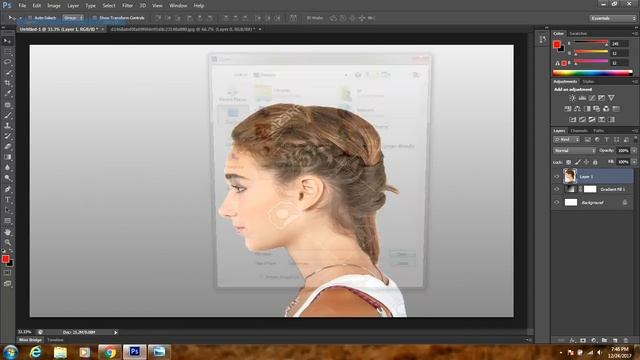Open the Color panel flyout menu
This screenshot has height=360, width=640.
pyautogui.click(x=635, y=33)
